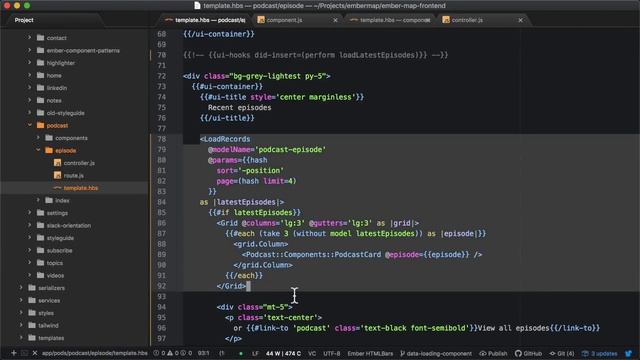The height and width of the screenshot is (360, 640).
Task: Select template.hbs in the tree view
Action: [x=80, y=188]
